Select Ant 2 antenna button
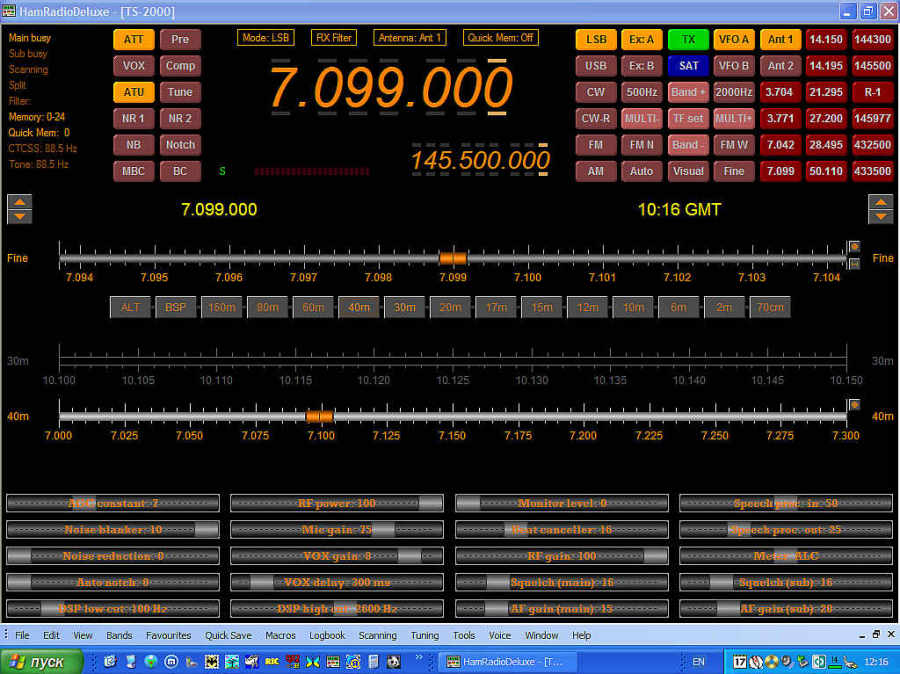The width and height of the screenshot is (900, 674). [x=781, y=65]
